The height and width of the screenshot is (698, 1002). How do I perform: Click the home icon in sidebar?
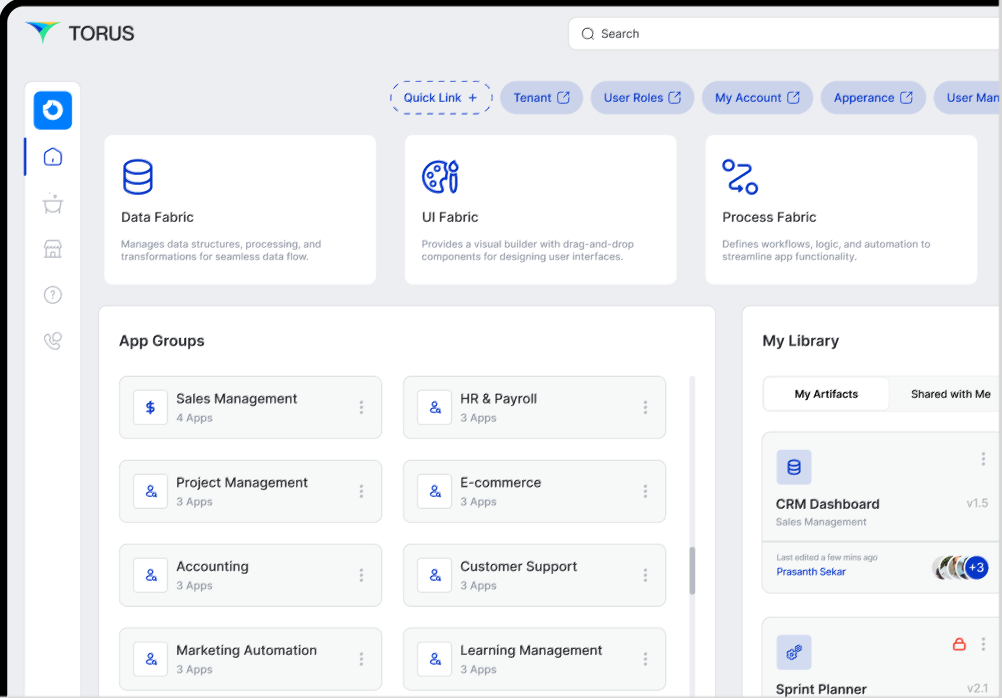[x=53, y=157]
